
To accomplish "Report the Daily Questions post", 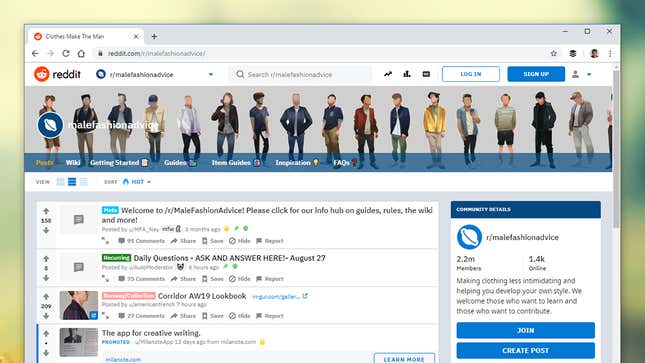I will (x=270, y=279).
